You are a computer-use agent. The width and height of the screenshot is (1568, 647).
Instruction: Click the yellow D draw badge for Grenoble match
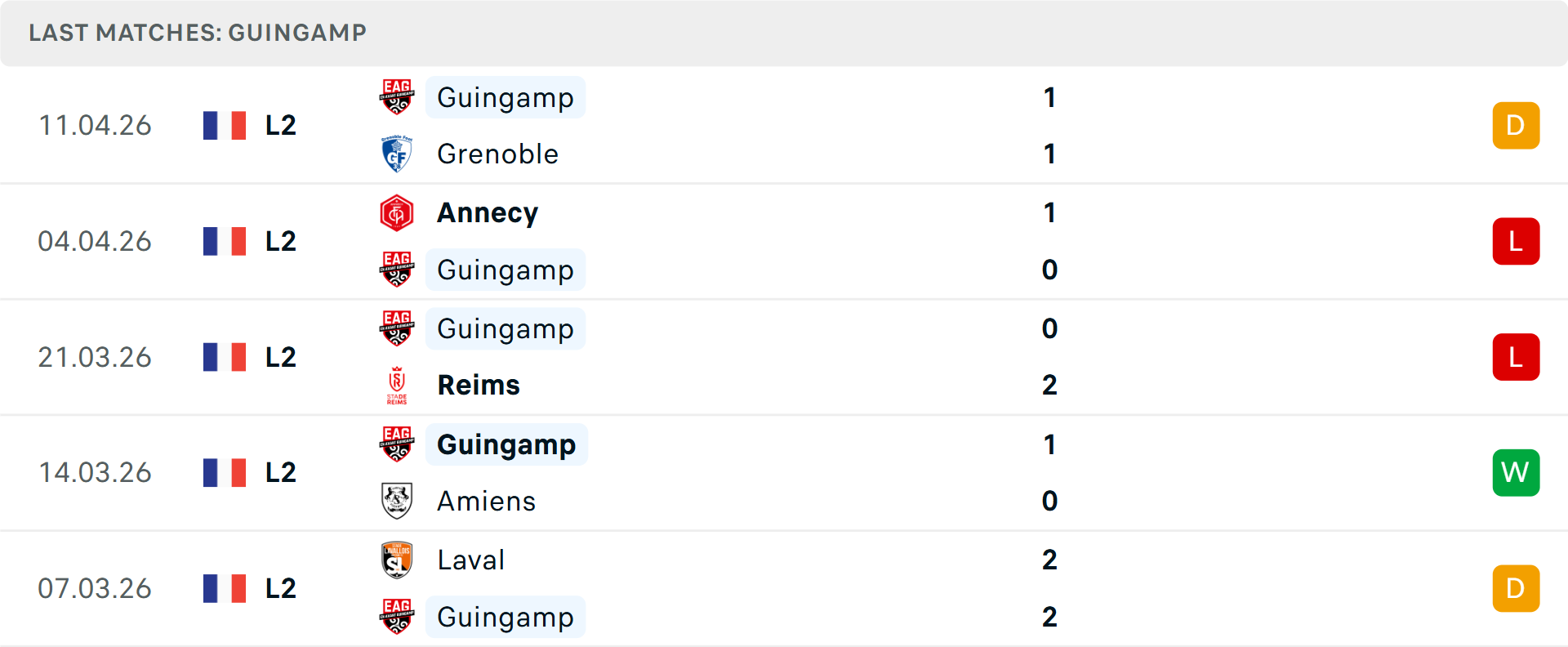click(1516, 125)
